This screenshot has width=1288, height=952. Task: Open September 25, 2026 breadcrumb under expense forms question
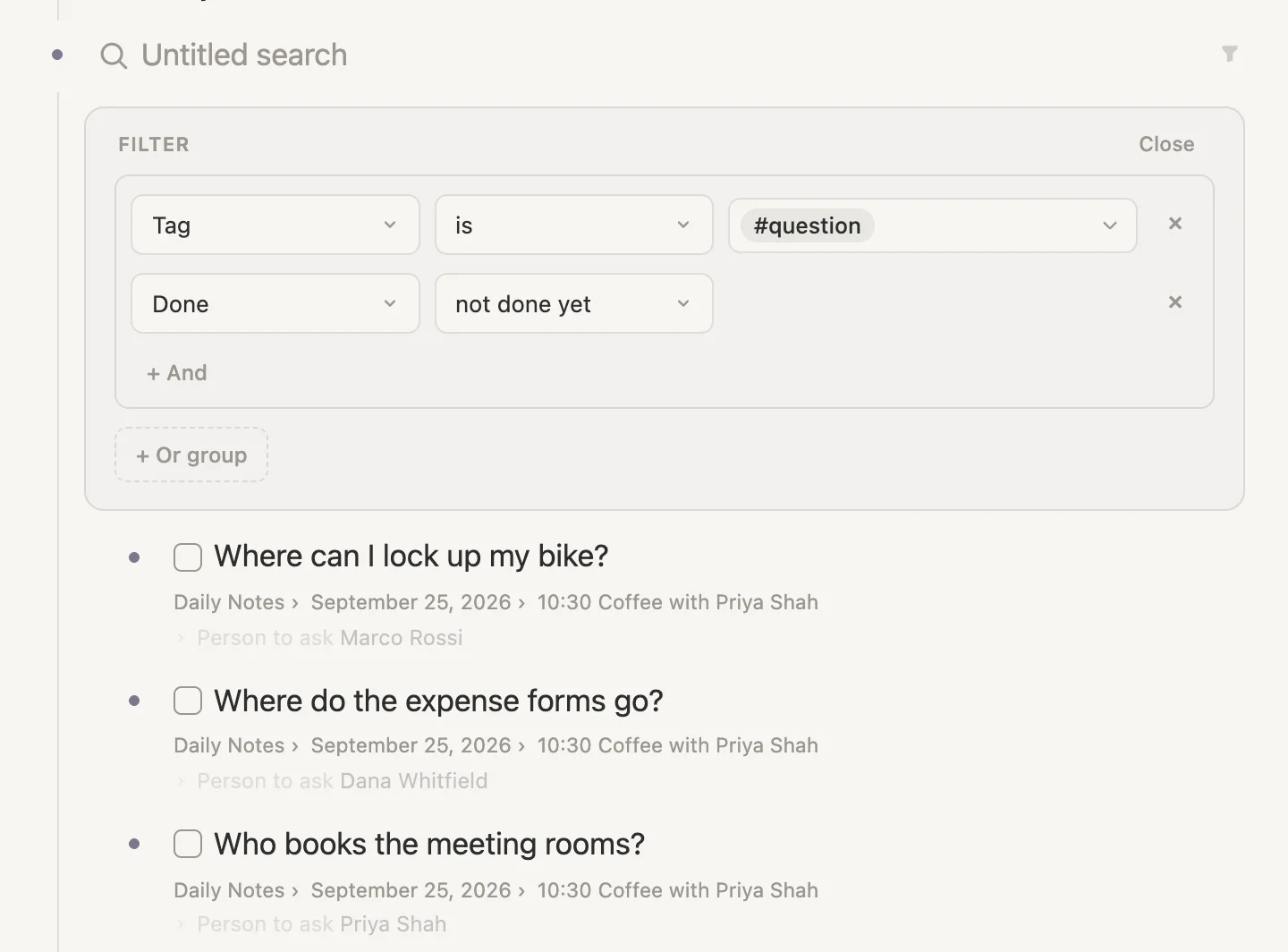[411, 745]
